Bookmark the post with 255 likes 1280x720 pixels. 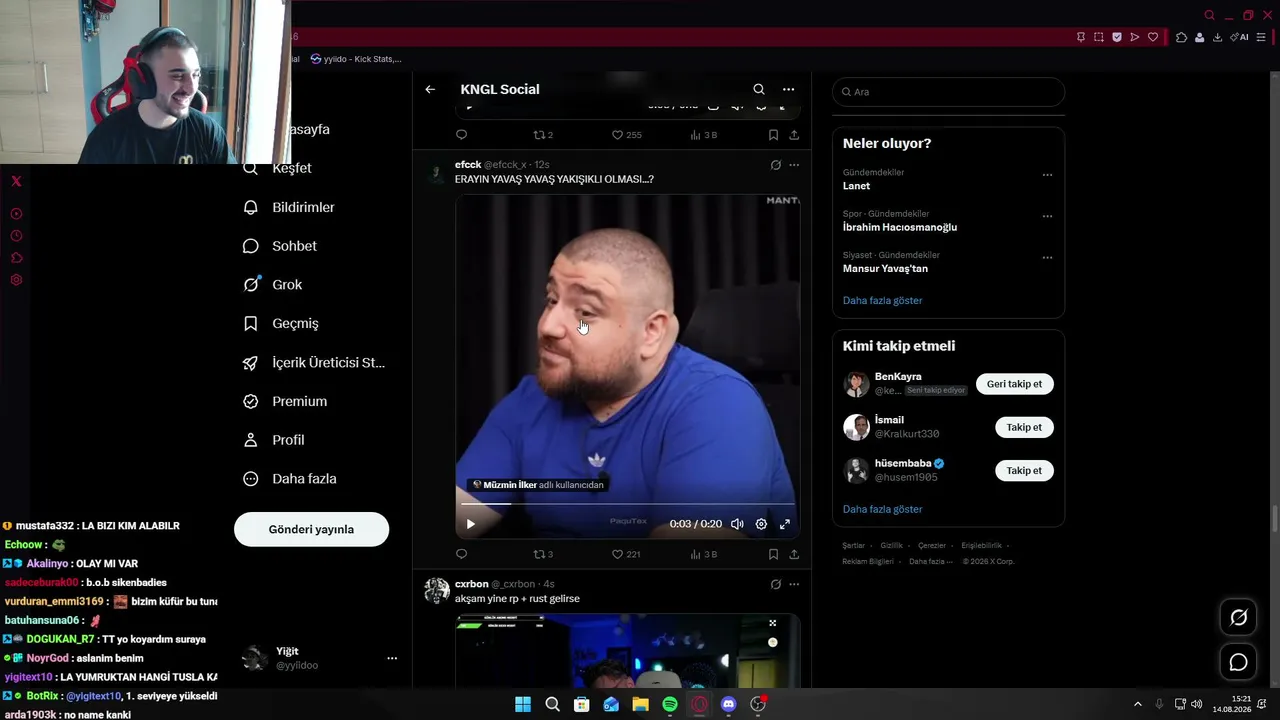(773, 135)
